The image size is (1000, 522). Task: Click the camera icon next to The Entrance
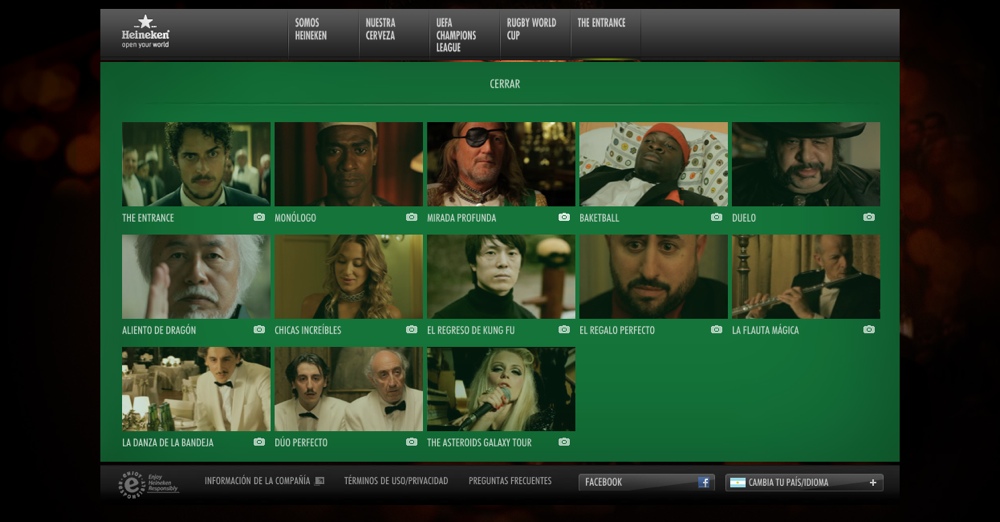259,217
